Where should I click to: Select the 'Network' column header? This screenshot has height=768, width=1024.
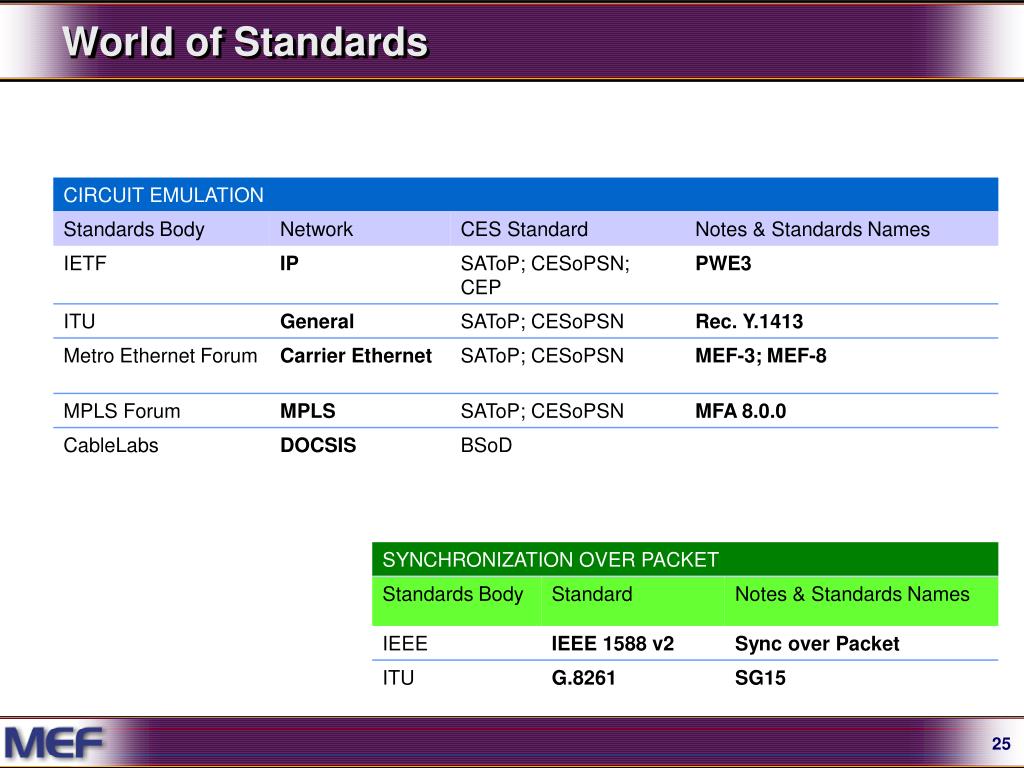click(316, 229)
